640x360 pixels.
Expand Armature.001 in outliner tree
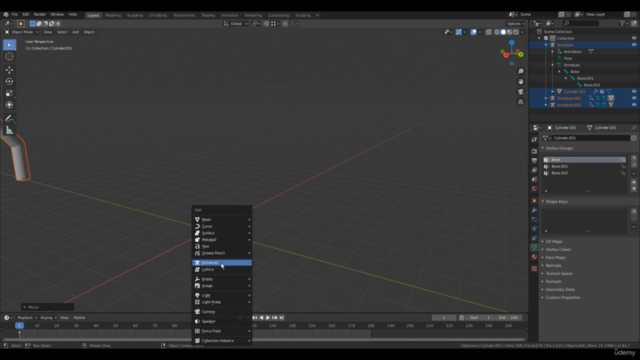[546, 98]
